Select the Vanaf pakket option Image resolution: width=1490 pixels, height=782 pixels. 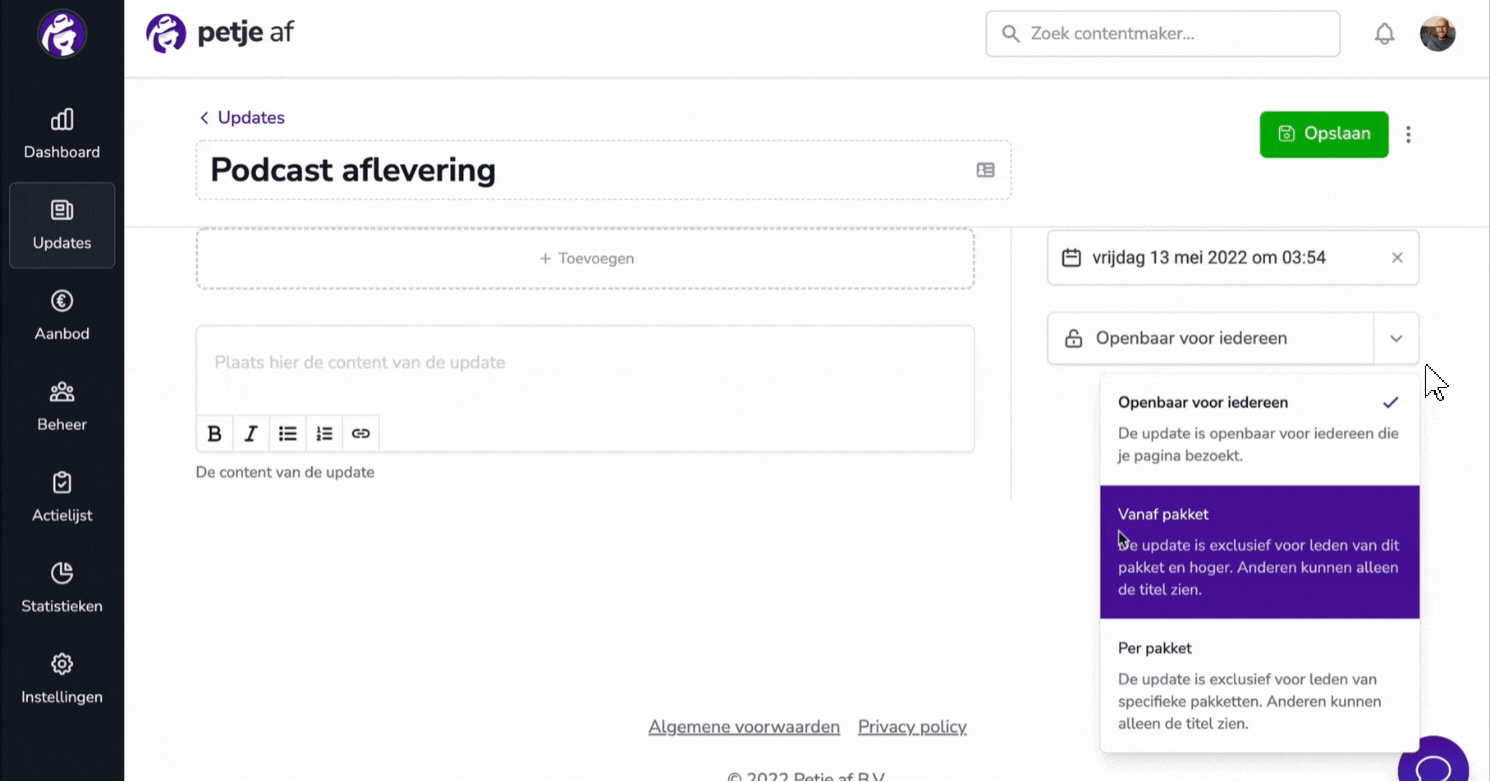pyautogui.click(x=1260, y=552)
